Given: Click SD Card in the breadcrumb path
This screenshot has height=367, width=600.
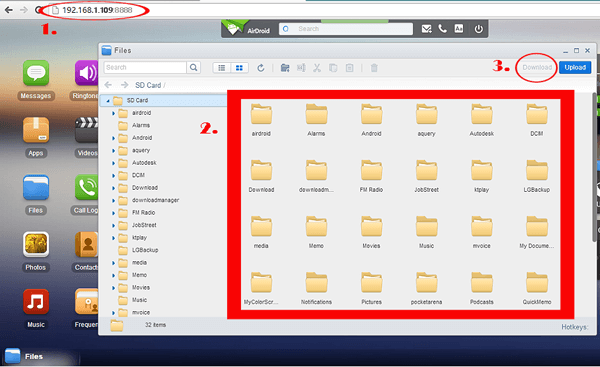Looking at the screenshot, I should (148, 85).
